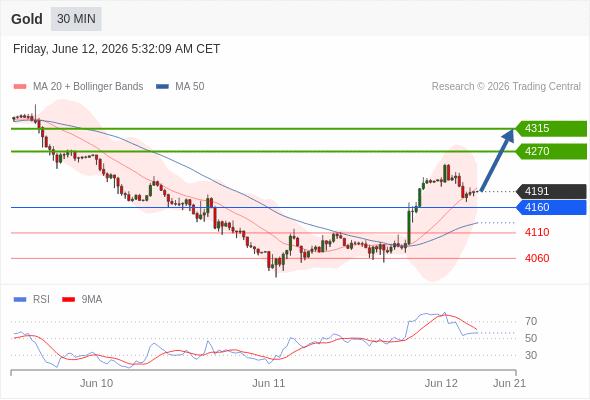
Task: Click the MA 20 + Bollinger Bands swatch
Action: 20,87
